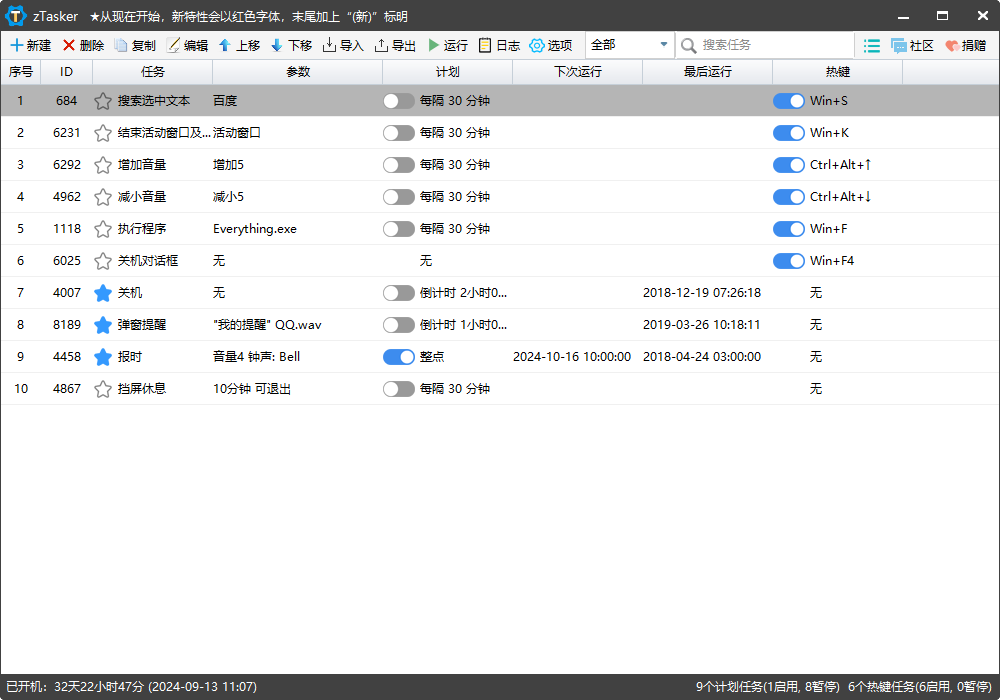
Task: Enable the schedule toggle for 搜索选中文本
Action: click(x=398, y=100)
